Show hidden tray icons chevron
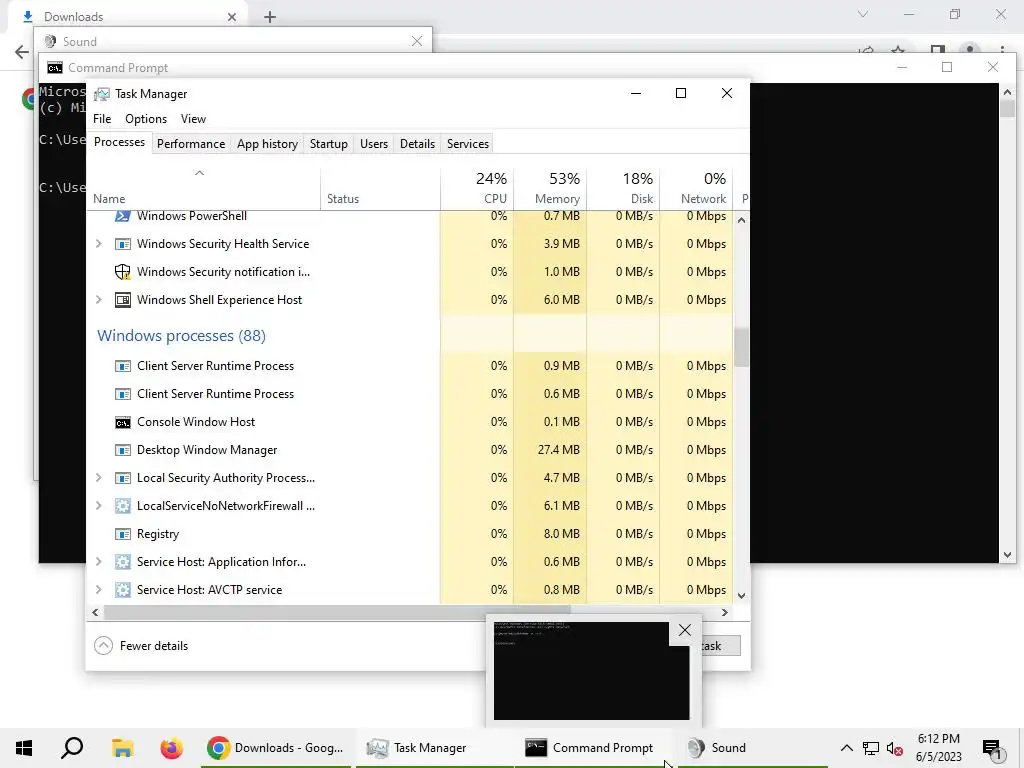The image size is (1024, 768). 846,748
